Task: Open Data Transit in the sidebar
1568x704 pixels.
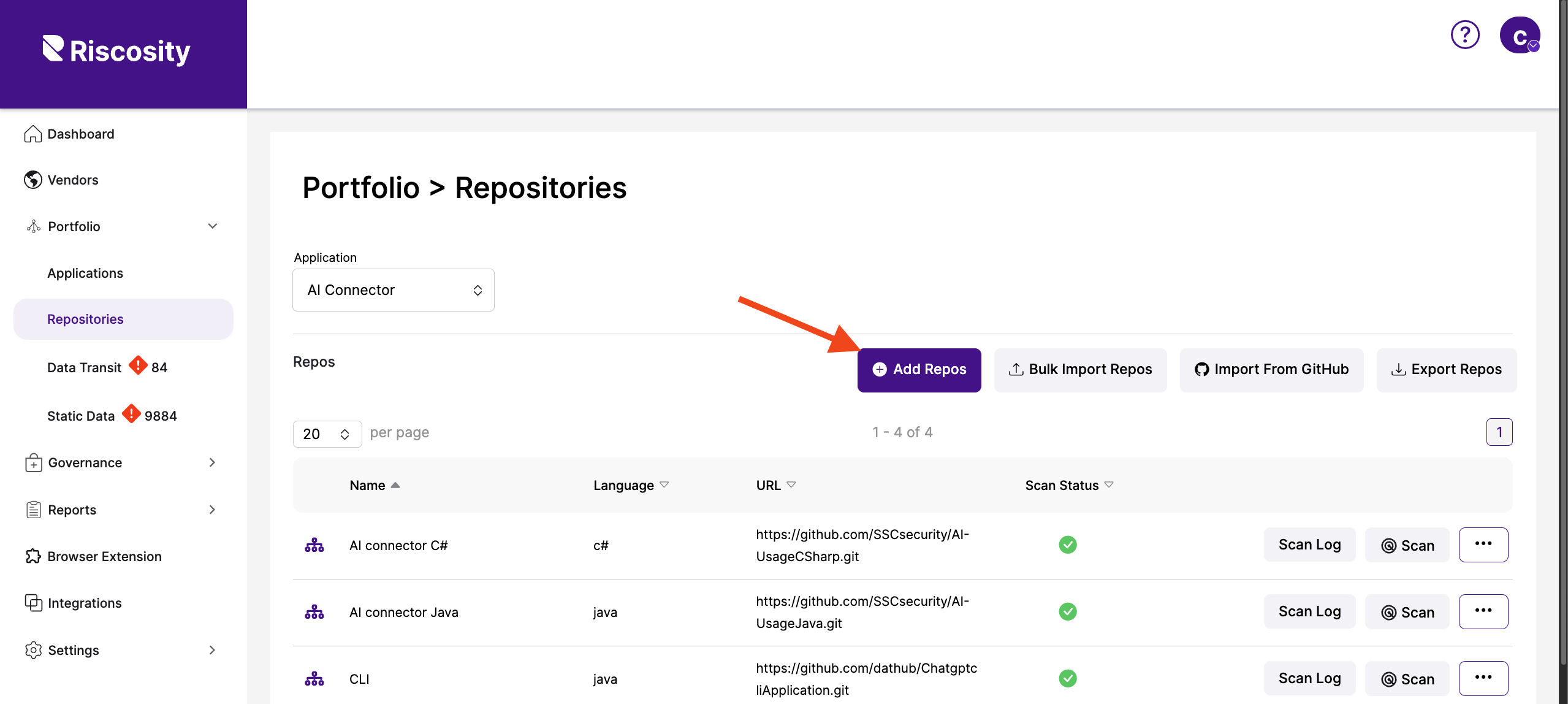Action: point(85,367)
